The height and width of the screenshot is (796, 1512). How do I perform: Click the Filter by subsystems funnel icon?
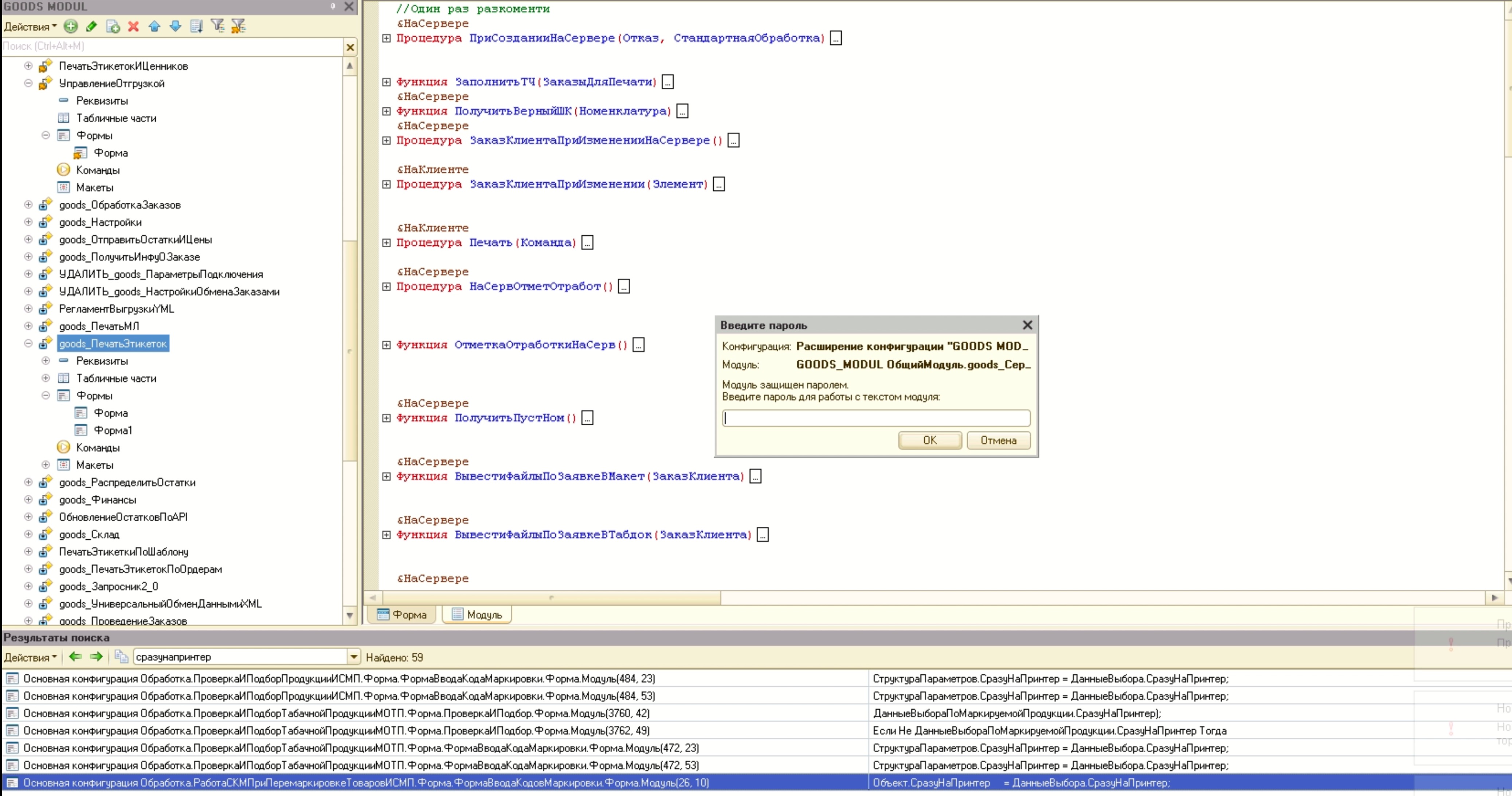[x=217, y=26]
